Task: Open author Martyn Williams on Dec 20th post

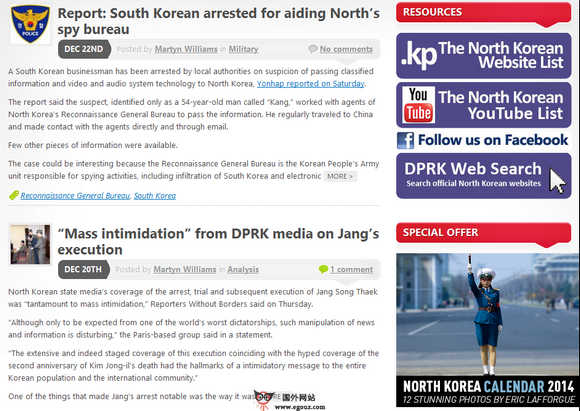Action: click(x=185, y=269)
